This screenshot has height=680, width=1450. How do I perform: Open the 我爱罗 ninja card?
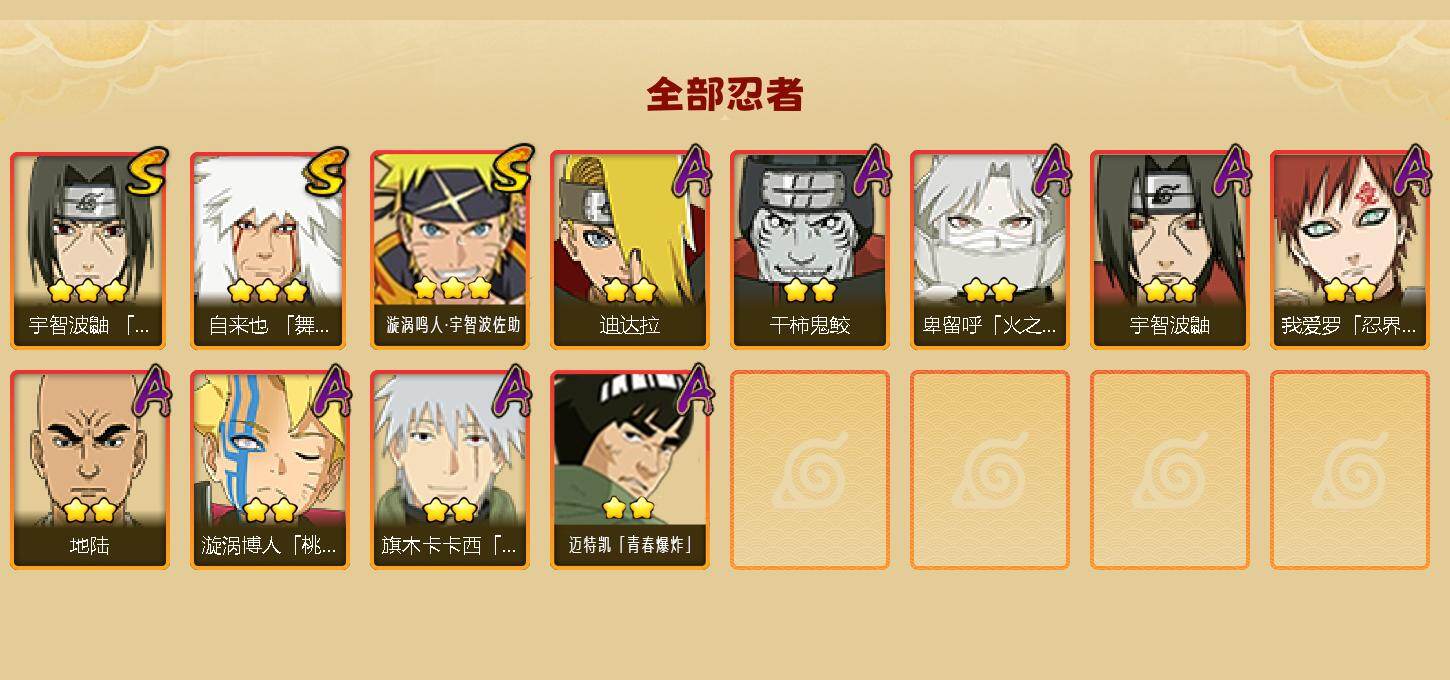click(1350, 250)
